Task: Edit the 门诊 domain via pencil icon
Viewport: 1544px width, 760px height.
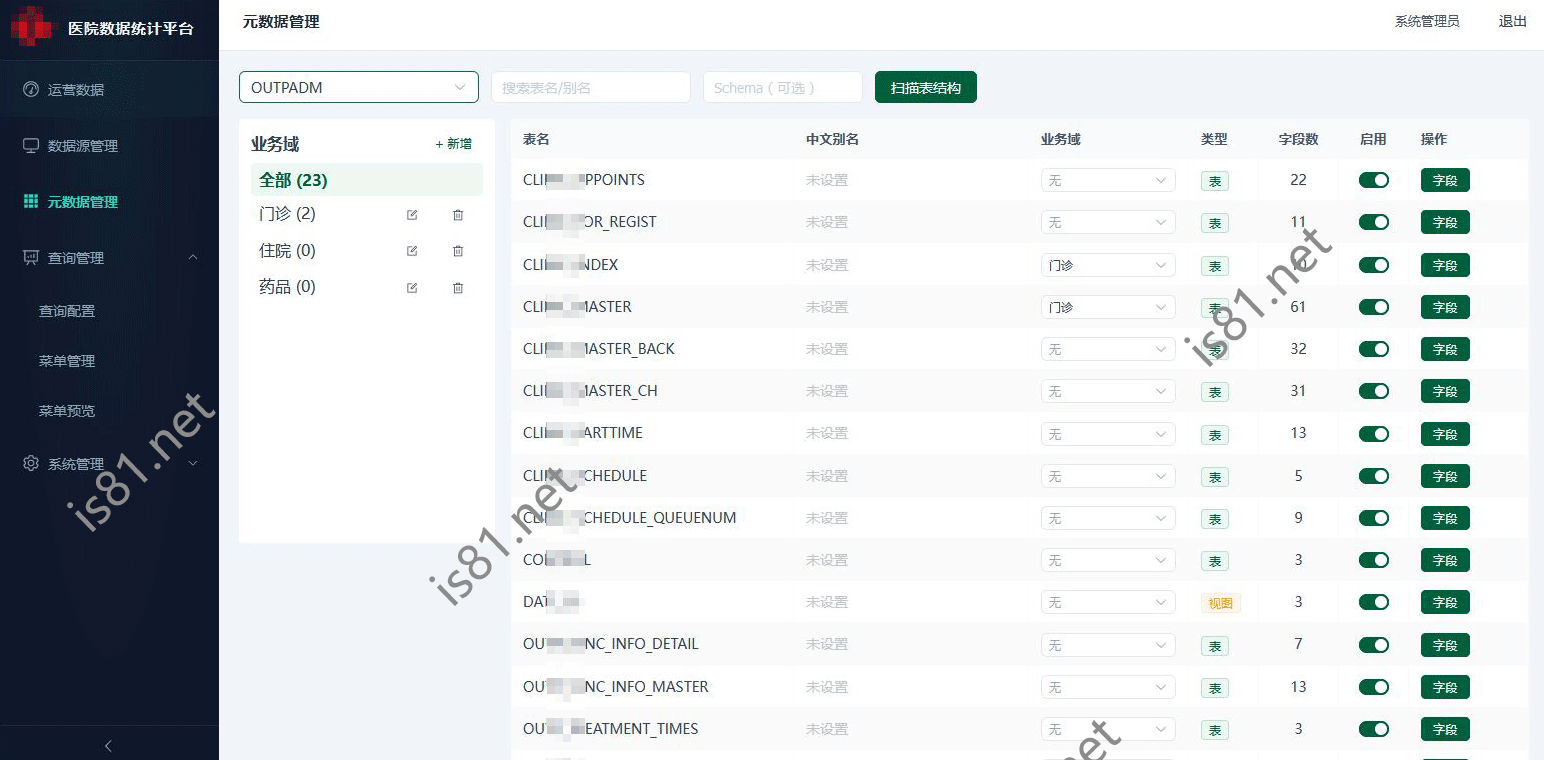Action: [412, 214]
